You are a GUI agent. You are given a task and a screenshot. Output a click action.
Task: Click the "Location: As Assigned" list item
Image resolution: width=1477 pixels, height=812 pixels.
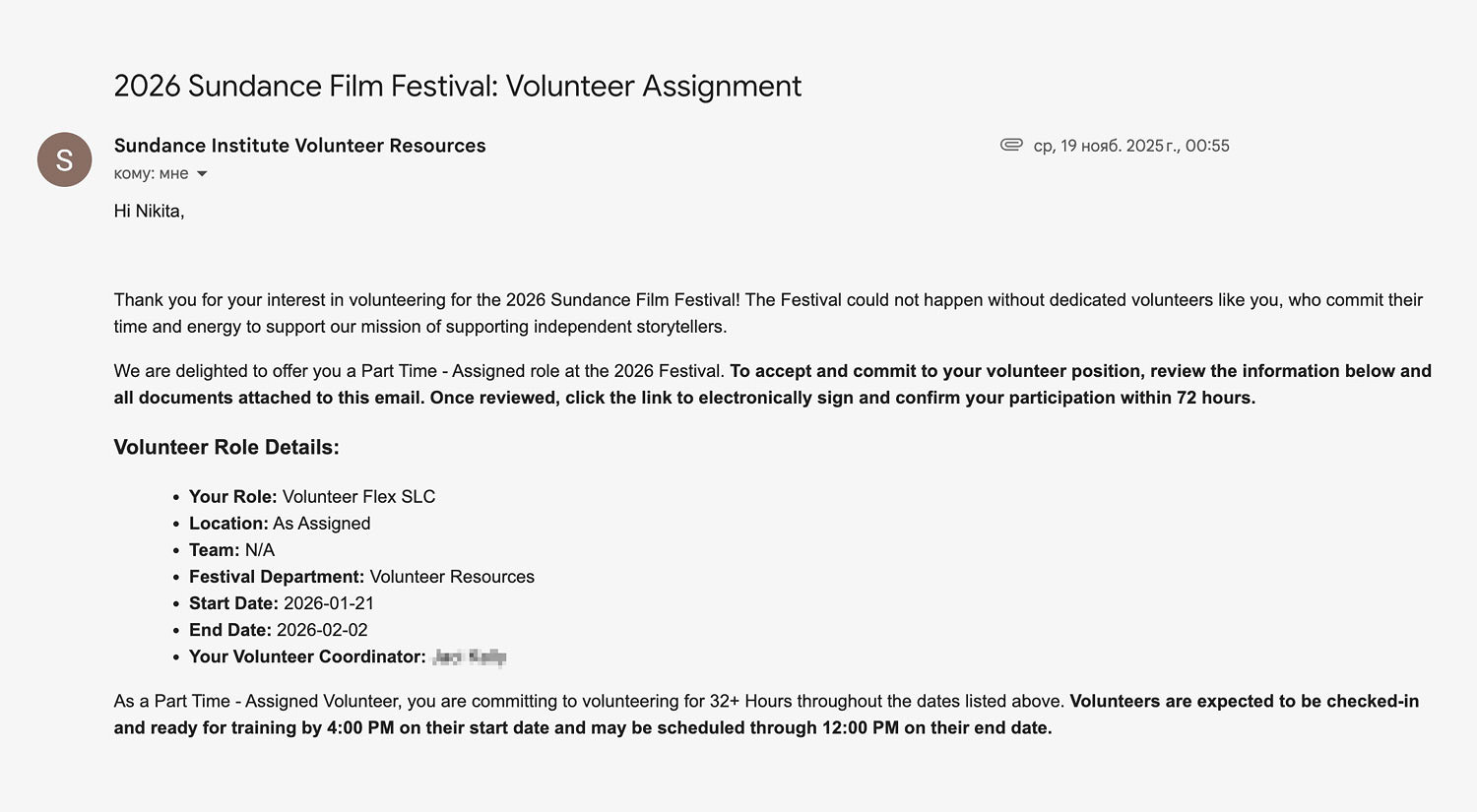tap(280, 524)
